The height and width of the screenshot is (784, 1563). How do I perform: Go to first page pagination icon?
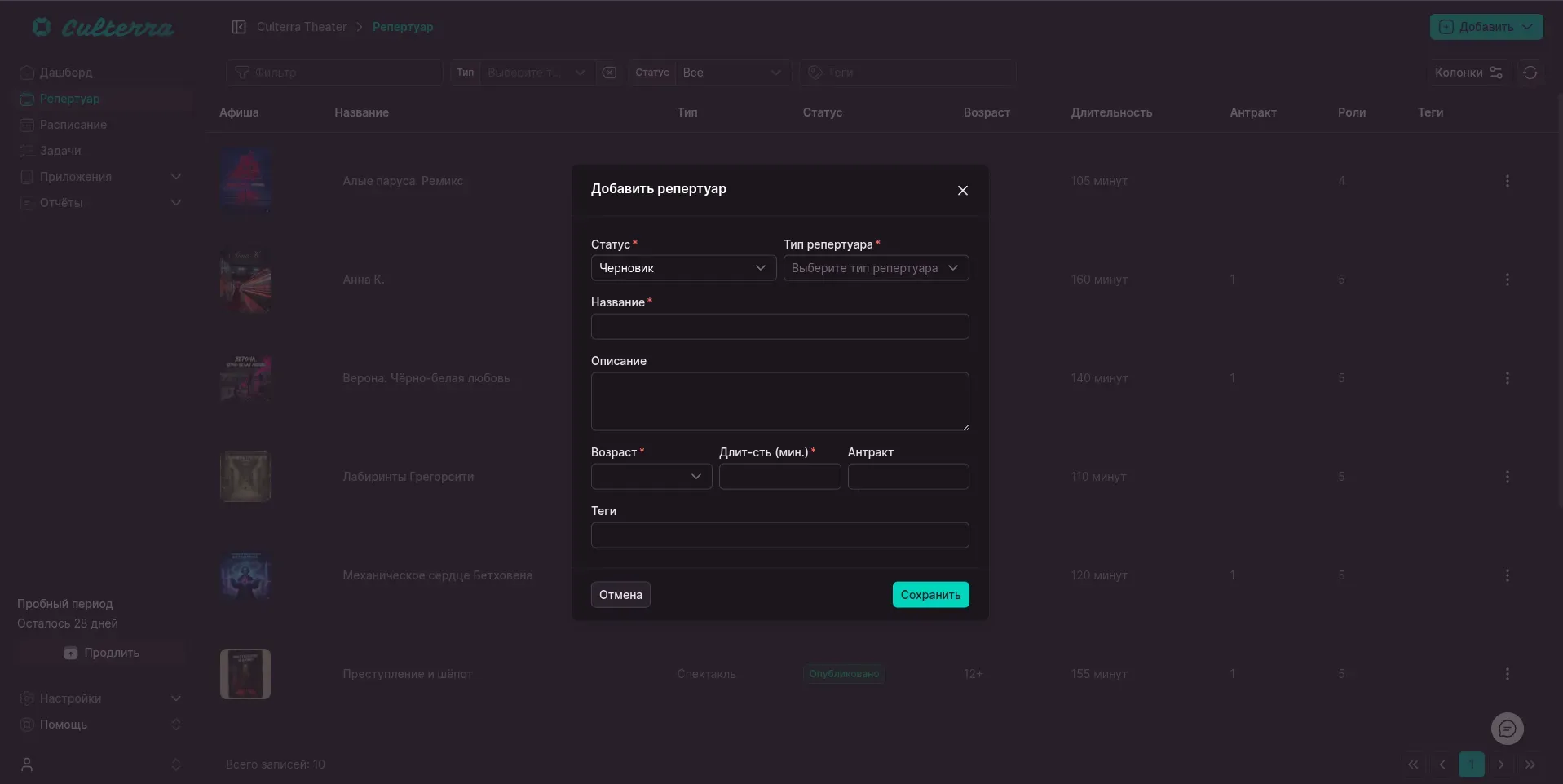1413,764
